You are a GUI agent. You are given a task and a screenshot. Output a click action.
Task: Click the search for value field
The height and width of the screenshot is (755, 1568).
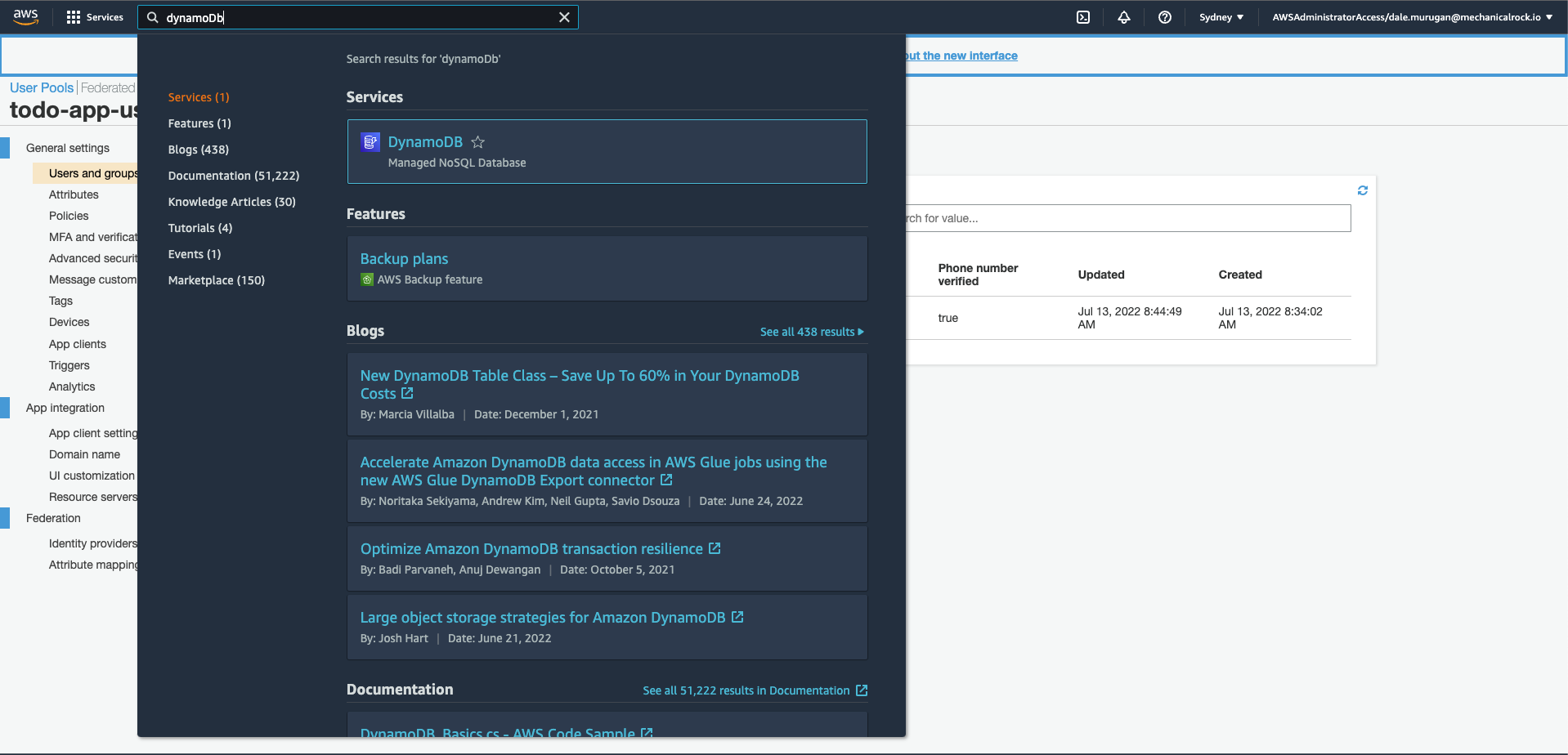[x=1128, y=218]
